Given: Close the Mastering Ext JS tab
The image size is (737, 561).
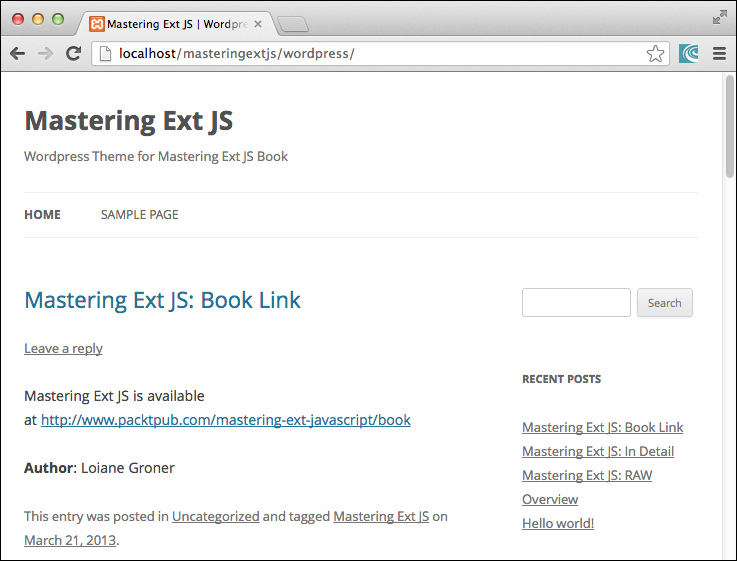Looking at the screenshot, I should [x=258, y=24].
